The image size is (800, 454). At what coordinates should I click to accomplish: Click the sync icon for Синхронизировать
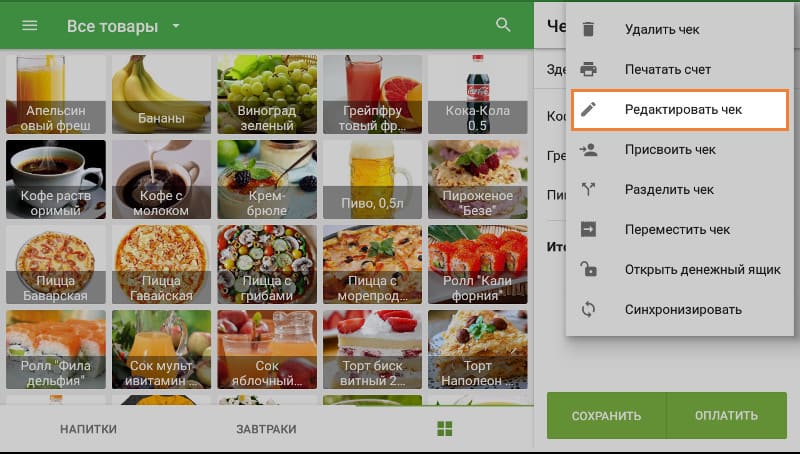point(589,310)
